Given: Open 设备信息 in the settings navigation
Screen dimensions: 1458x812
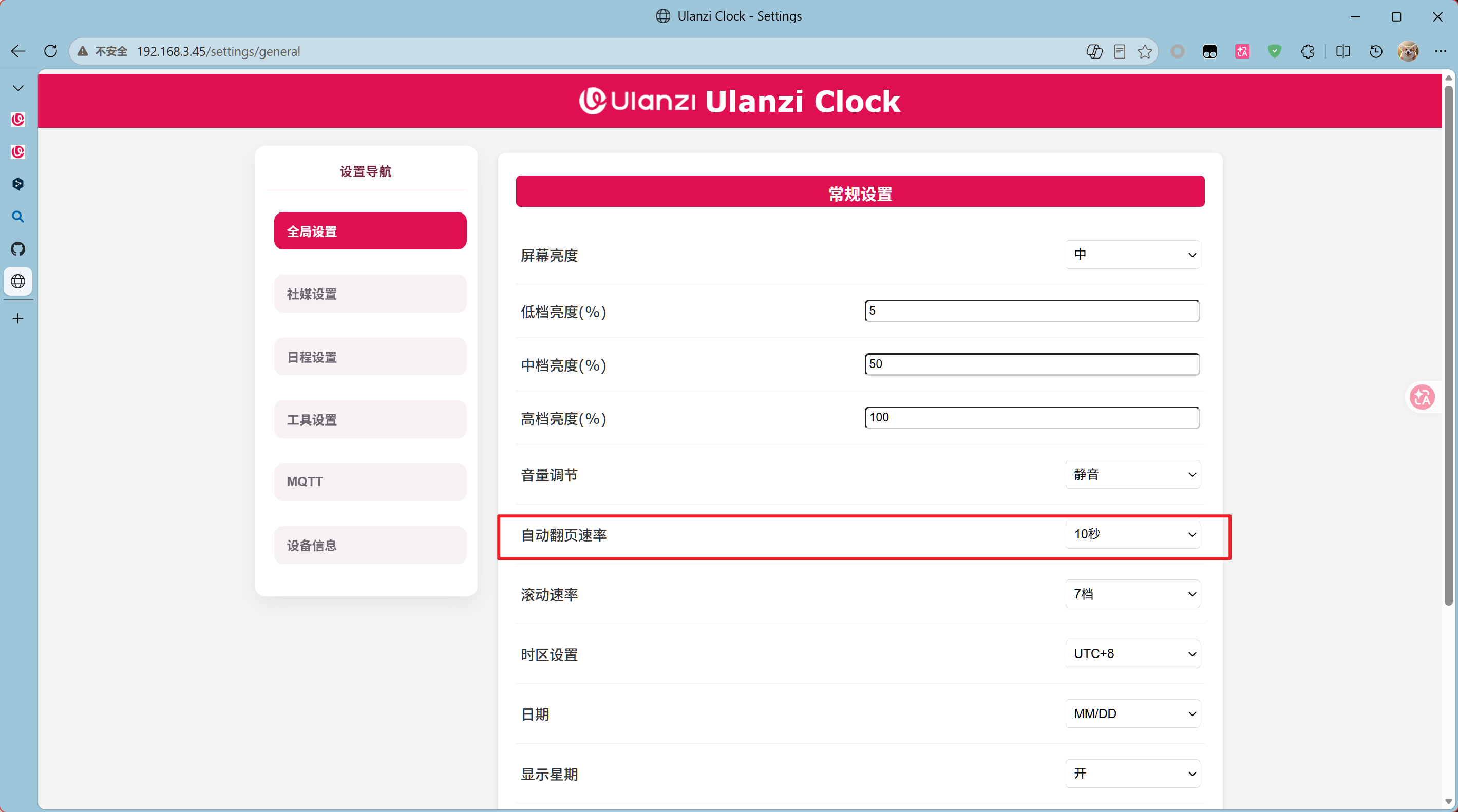Looking at the screenshot, I should [x=370, y=545].
